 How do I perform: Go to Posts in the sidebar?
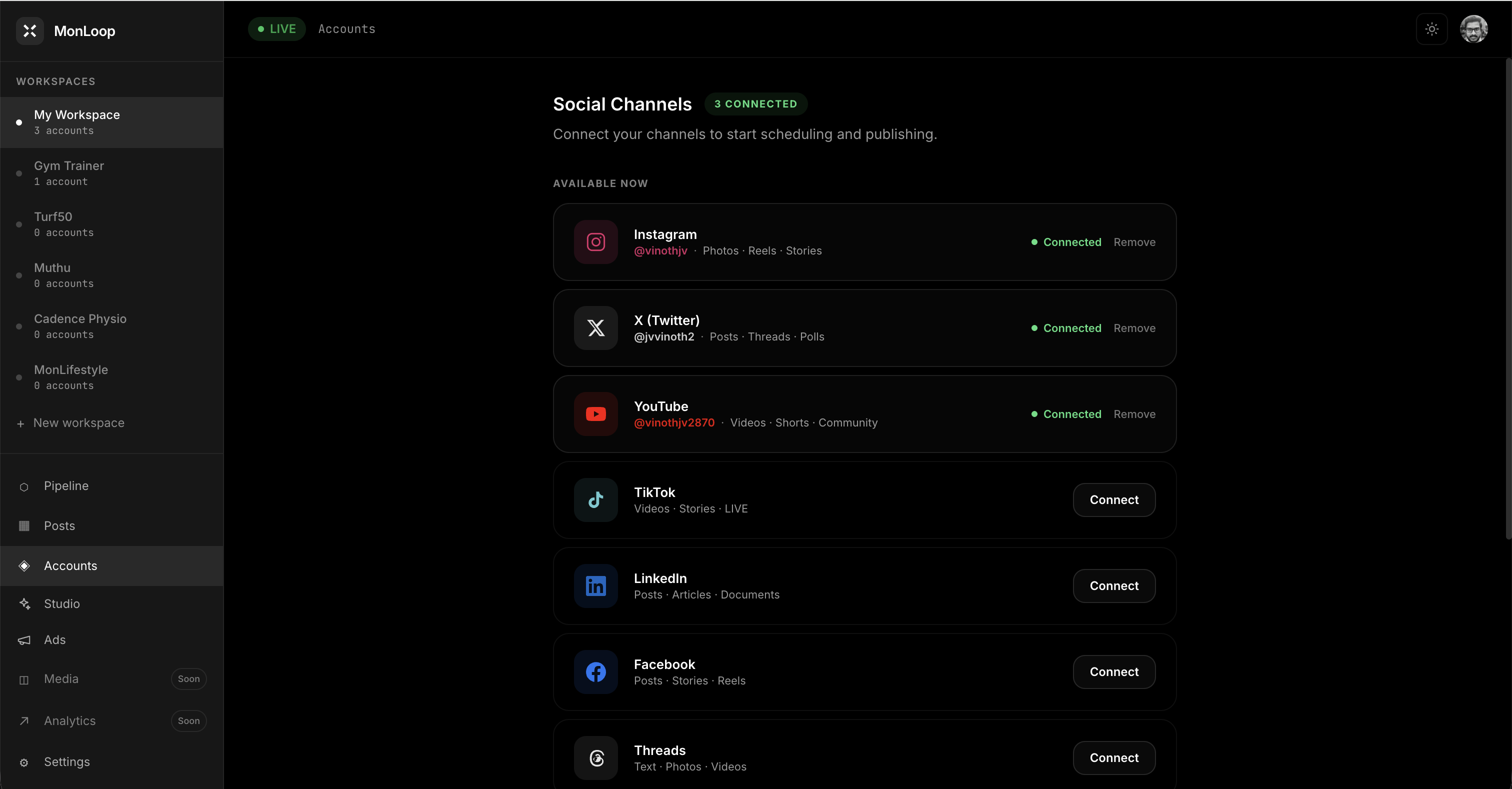tap(111, 526)
